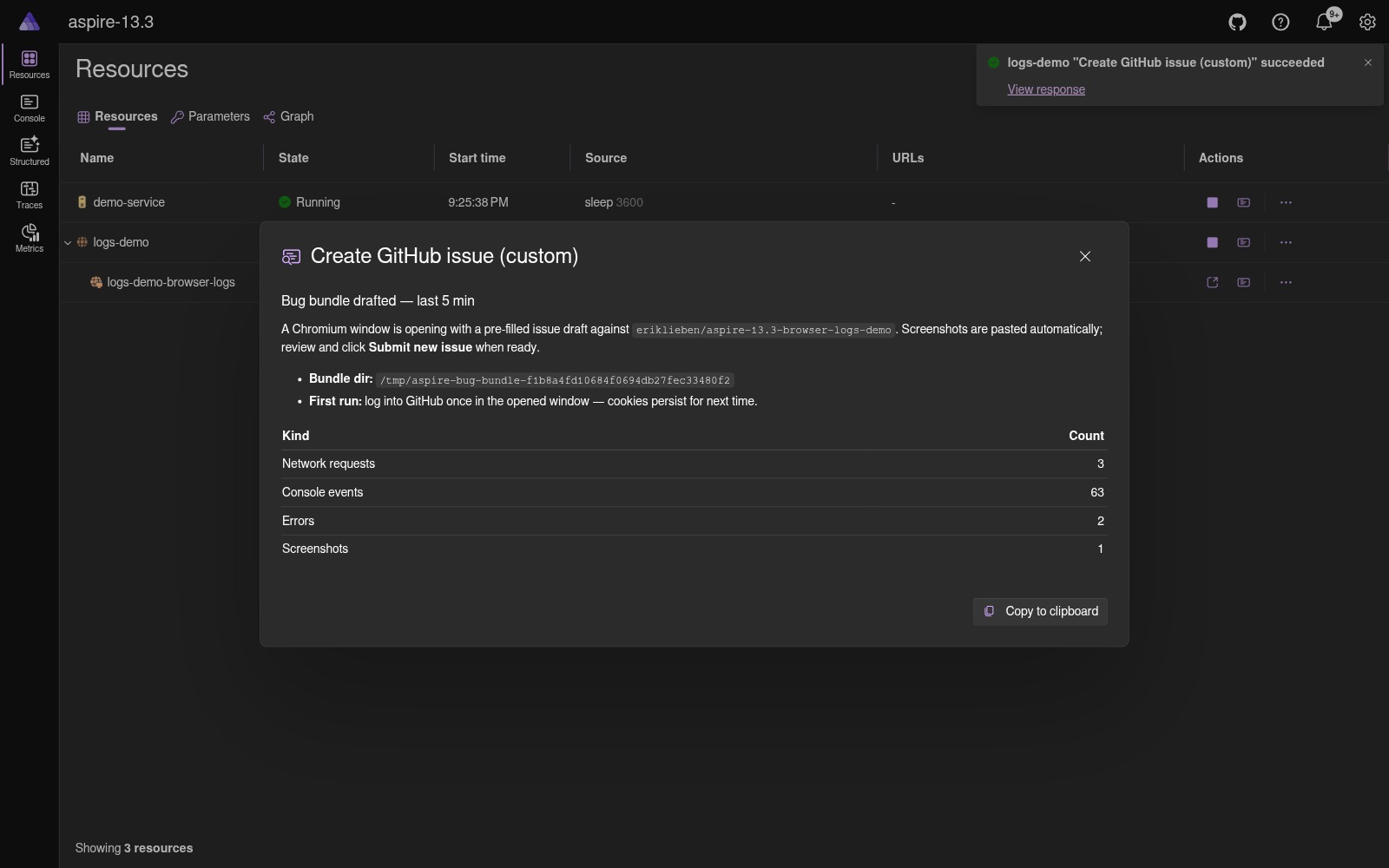Screen dimensions: 1389x868
Task: Open more actions menu for logs-demo
Action: 1286,242
